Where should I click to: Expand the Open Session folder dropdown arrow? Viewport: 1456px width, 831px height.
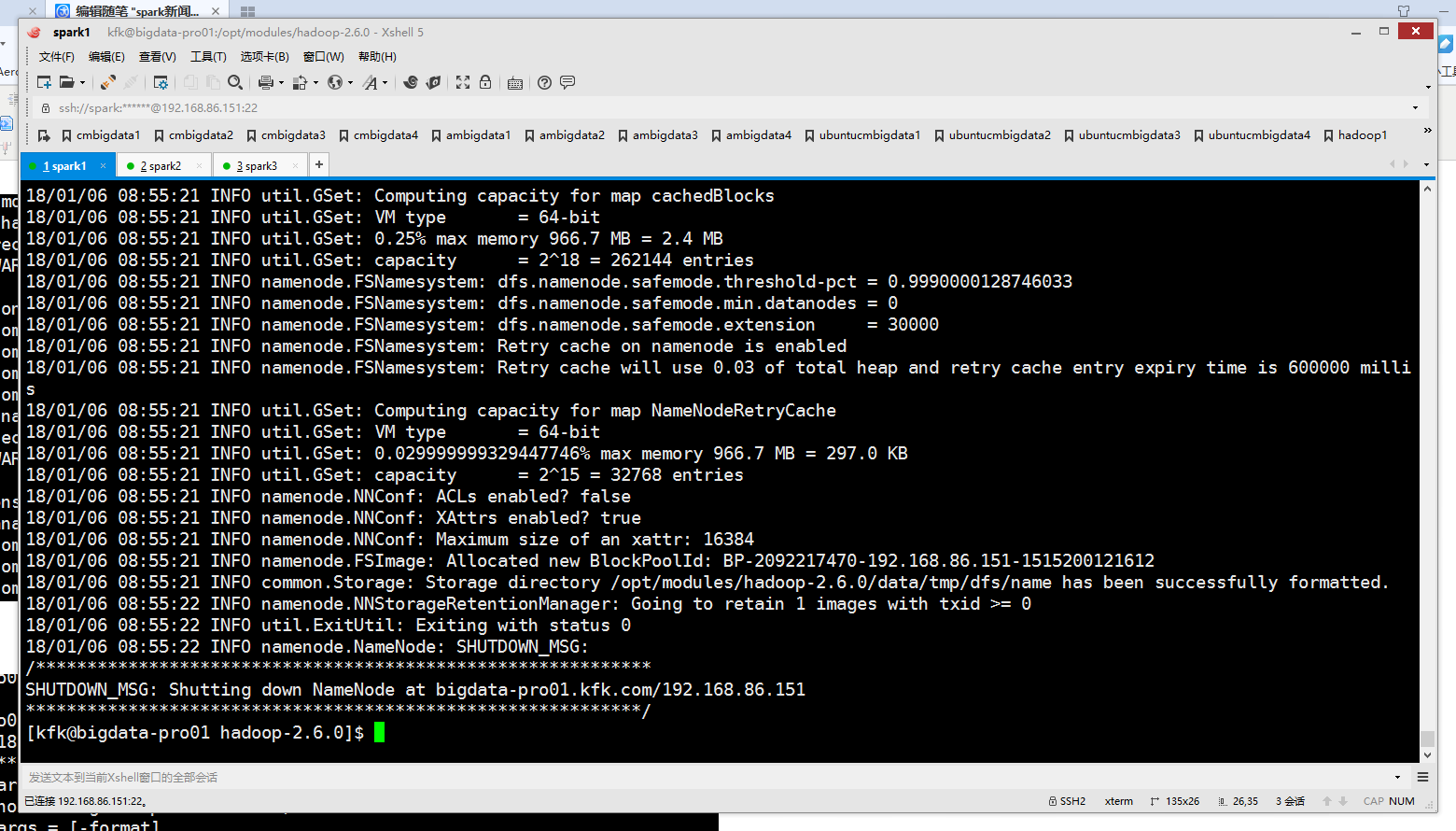[82, 82]
